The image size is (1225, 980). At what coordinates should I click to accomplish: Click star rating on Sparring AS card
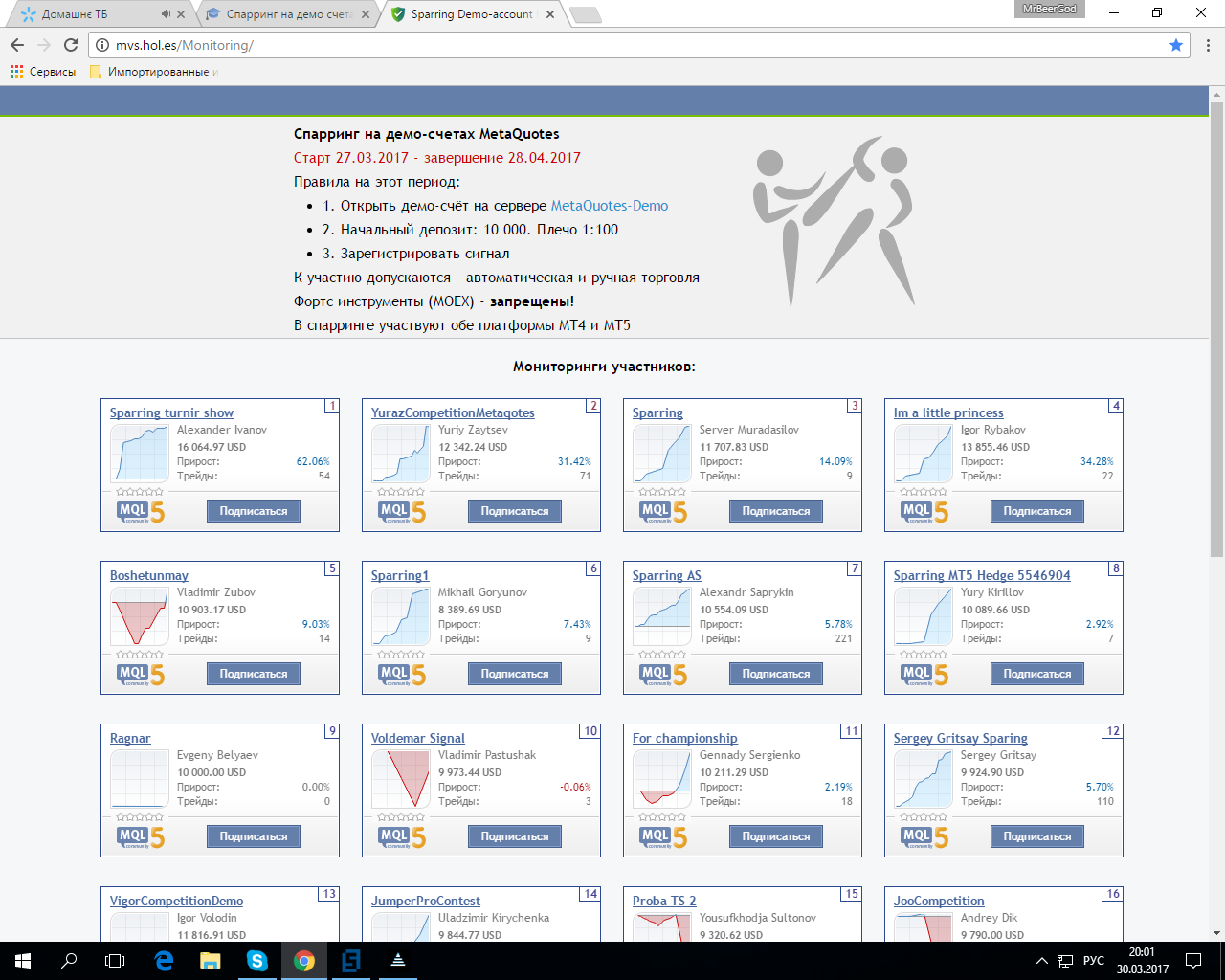click(662, 655)
